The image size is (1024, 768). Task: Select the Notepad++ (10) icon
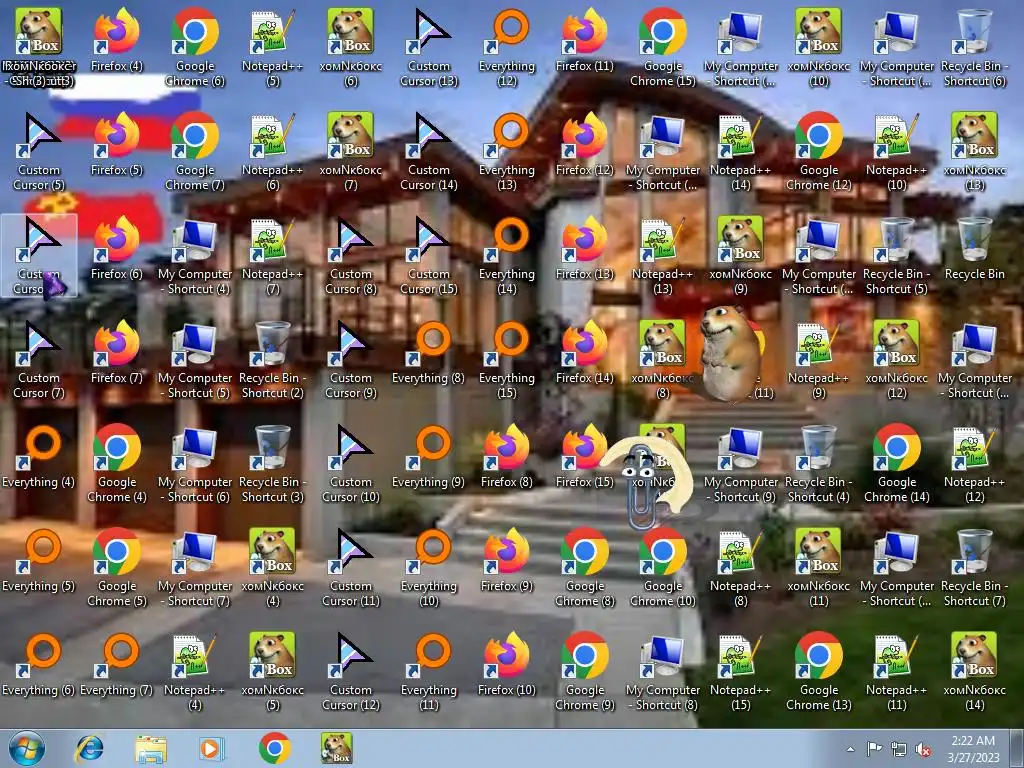[x=897, y=151]
